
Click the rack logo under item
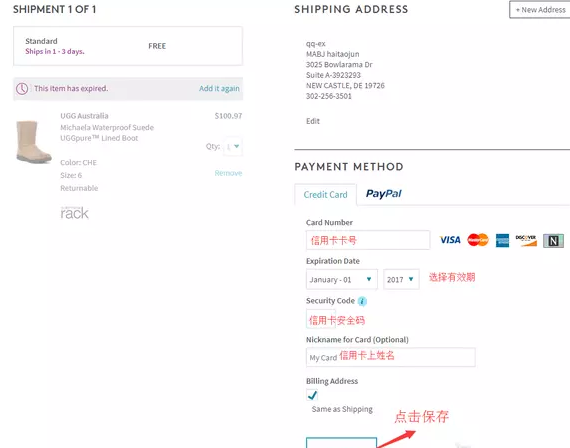click(74, 213)
